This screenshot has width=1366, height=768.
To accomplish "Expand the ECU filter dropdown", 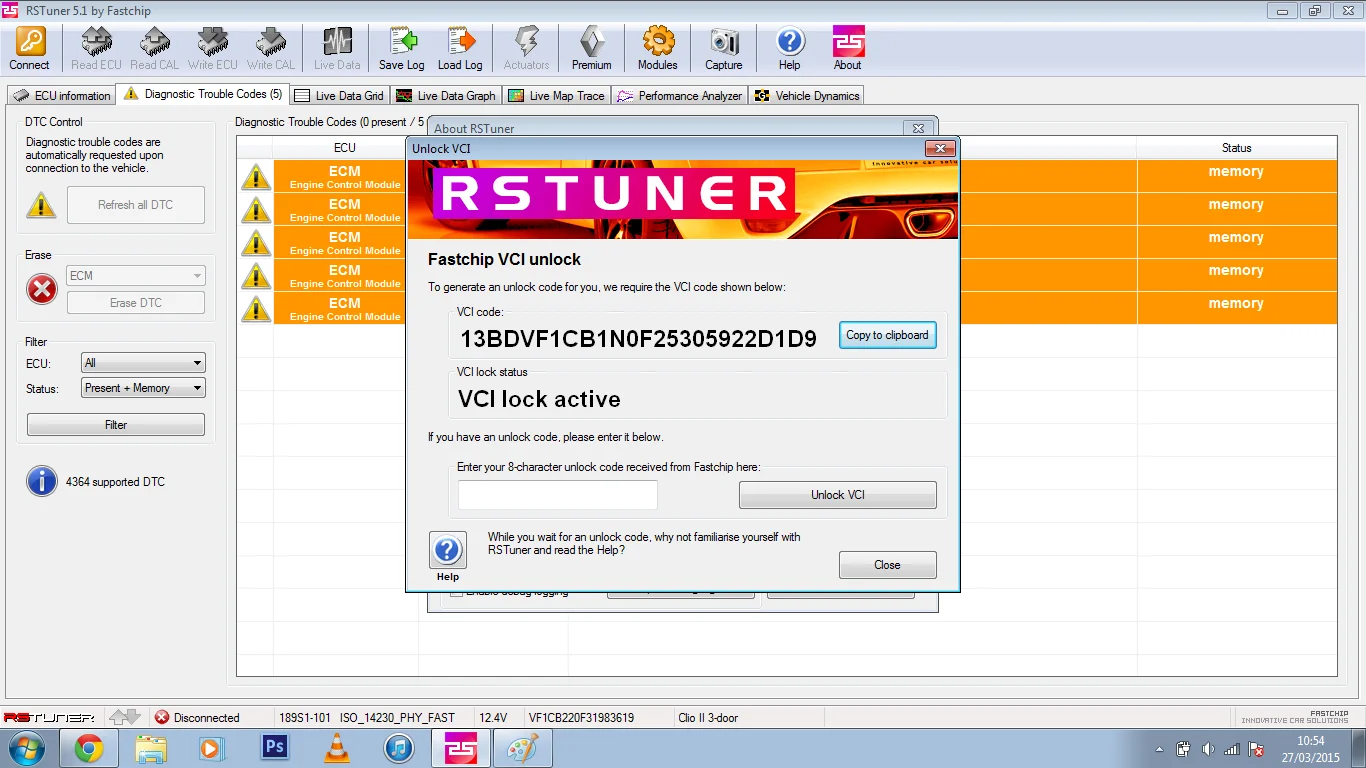I will click(143, 363).
